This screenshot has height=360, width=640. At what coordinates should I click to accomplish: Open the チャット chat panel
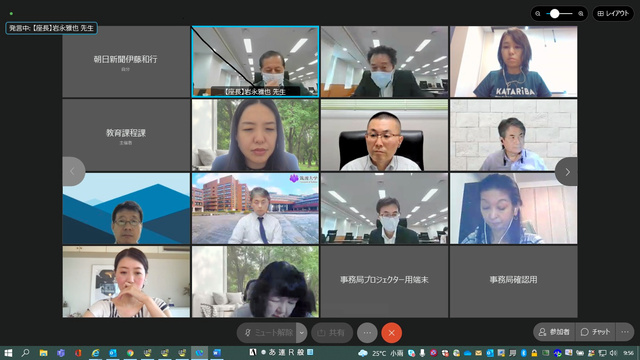coord(596,332)
